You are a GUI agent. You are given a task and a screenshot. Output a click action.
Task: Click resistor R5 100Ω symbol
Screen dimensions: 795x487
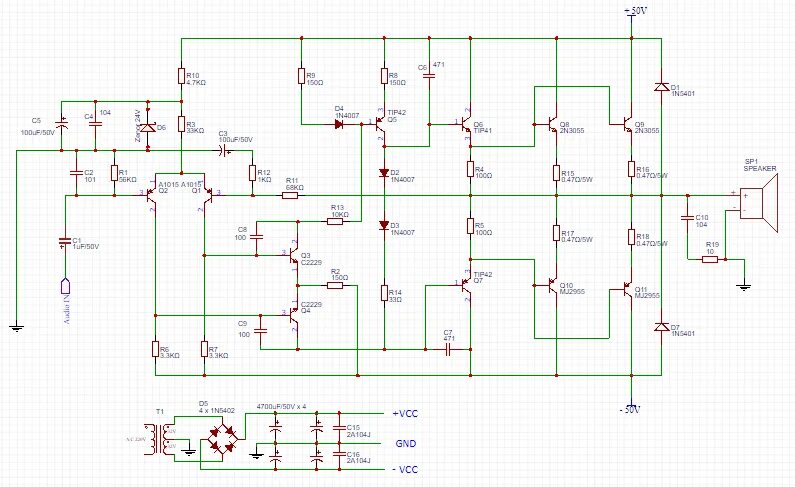(x=470, y=226)
